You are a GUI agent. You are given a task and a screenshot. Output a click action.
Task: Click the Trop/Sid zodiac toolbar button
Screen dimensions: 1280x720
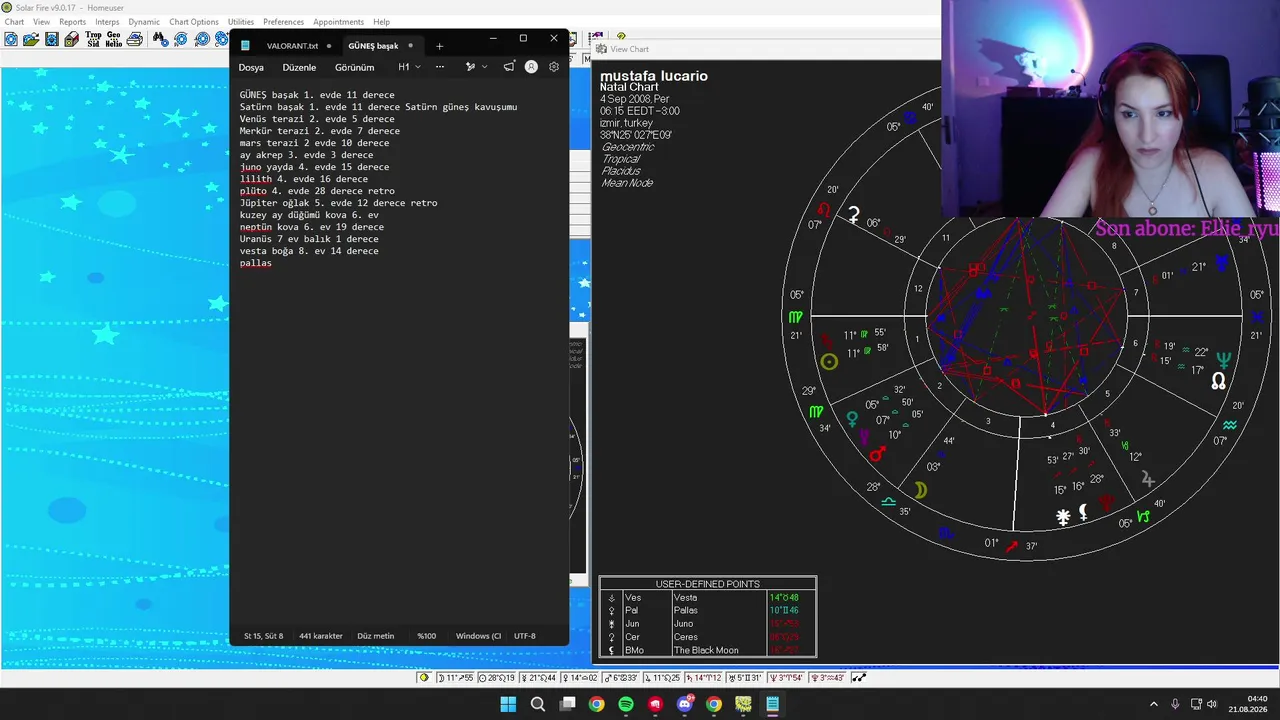point(93,39)
